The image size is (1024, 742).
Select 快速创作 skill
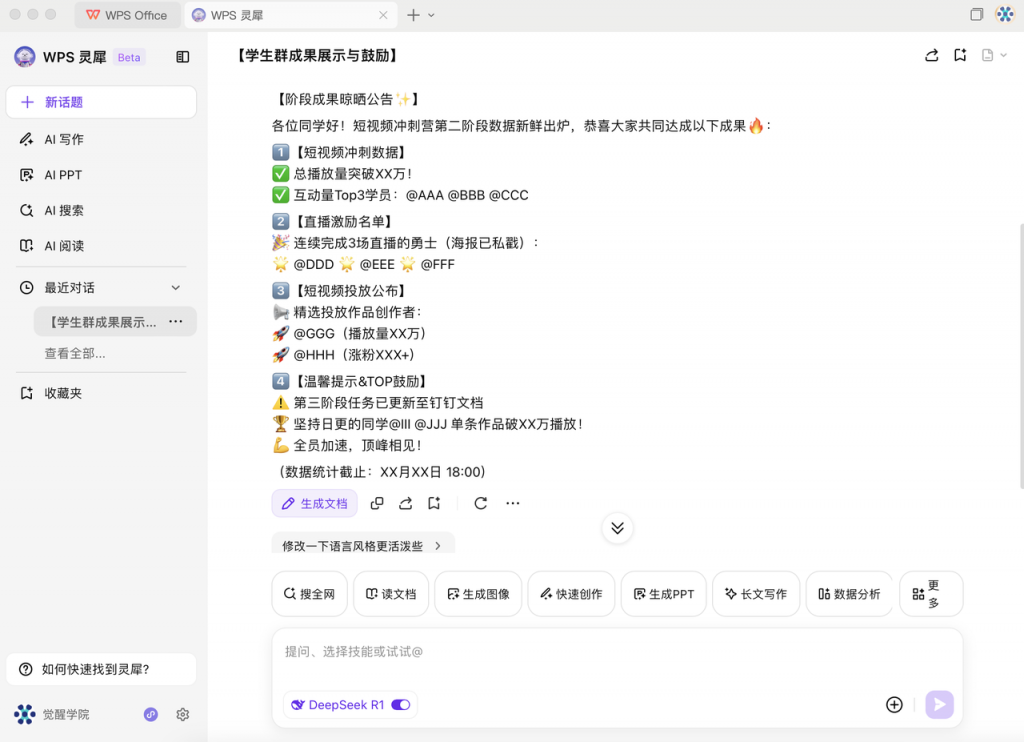[571, 594]
